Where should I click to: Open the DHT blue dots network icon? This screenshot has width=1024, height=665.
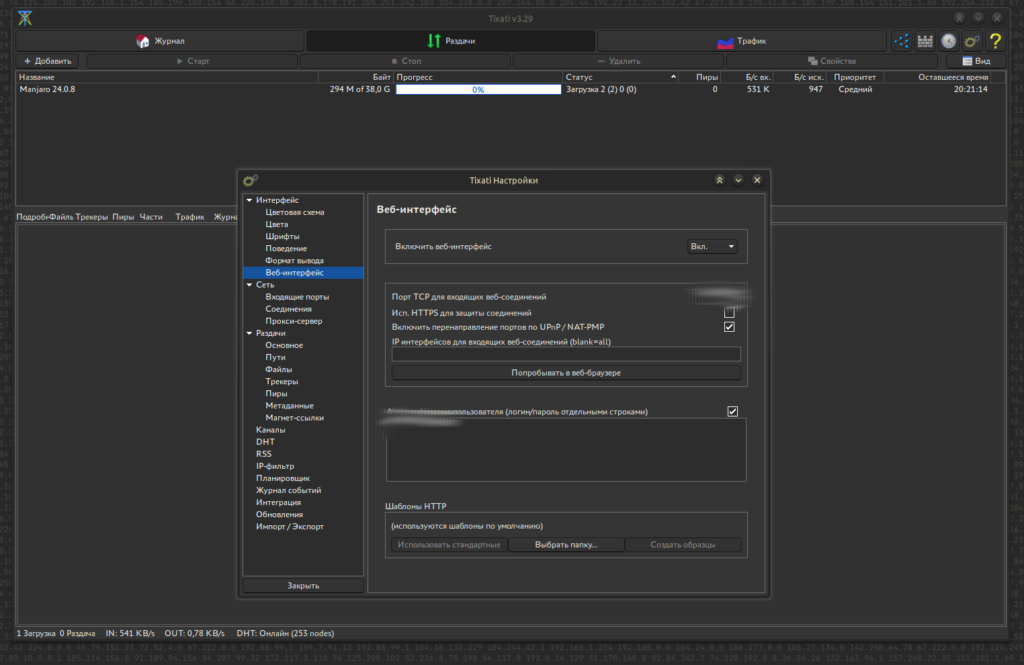pyautogui.click(x=901, y=41)
